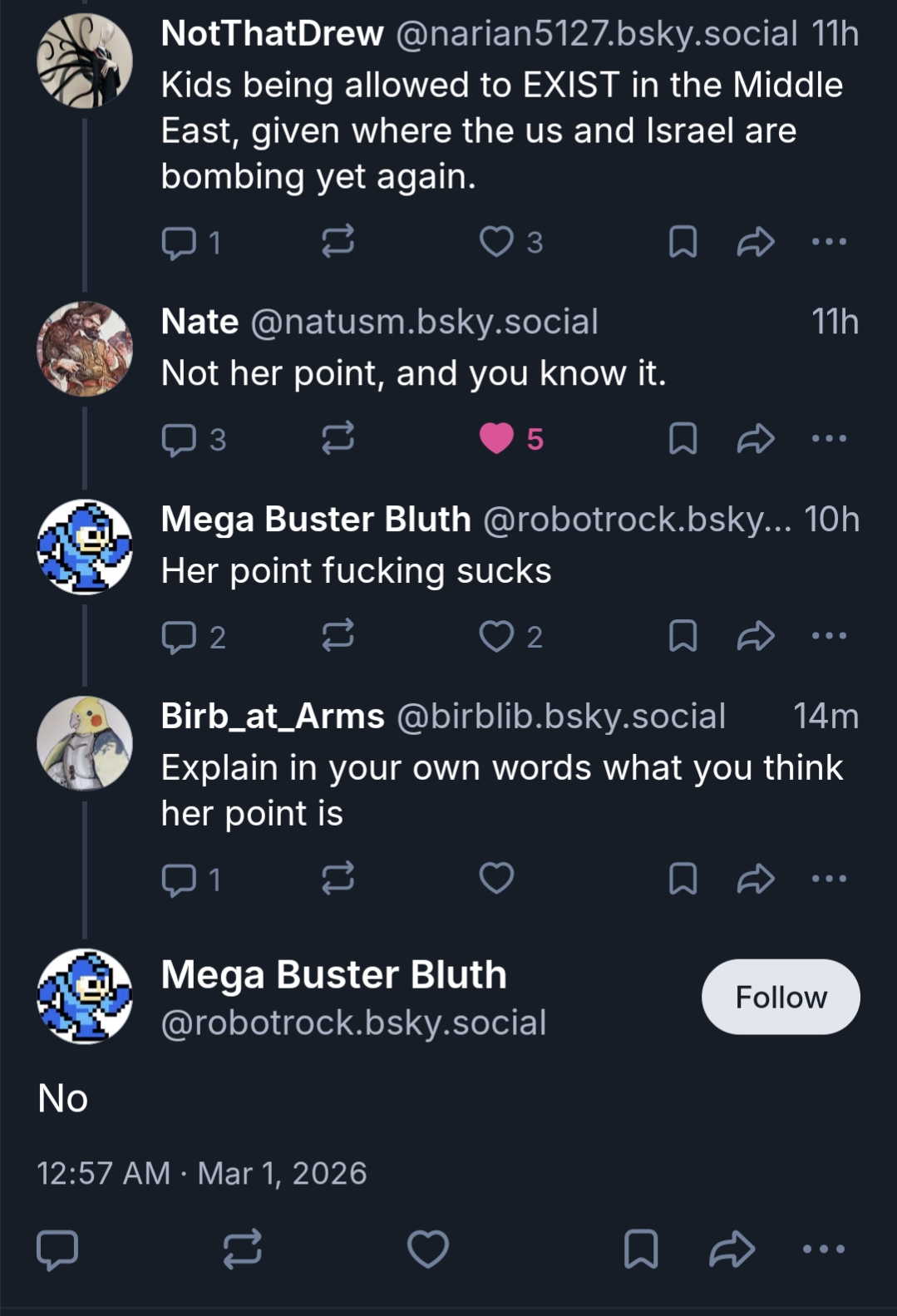Reply to NotThatDrew's post
Screen dimensions: 897x1316
178,242
